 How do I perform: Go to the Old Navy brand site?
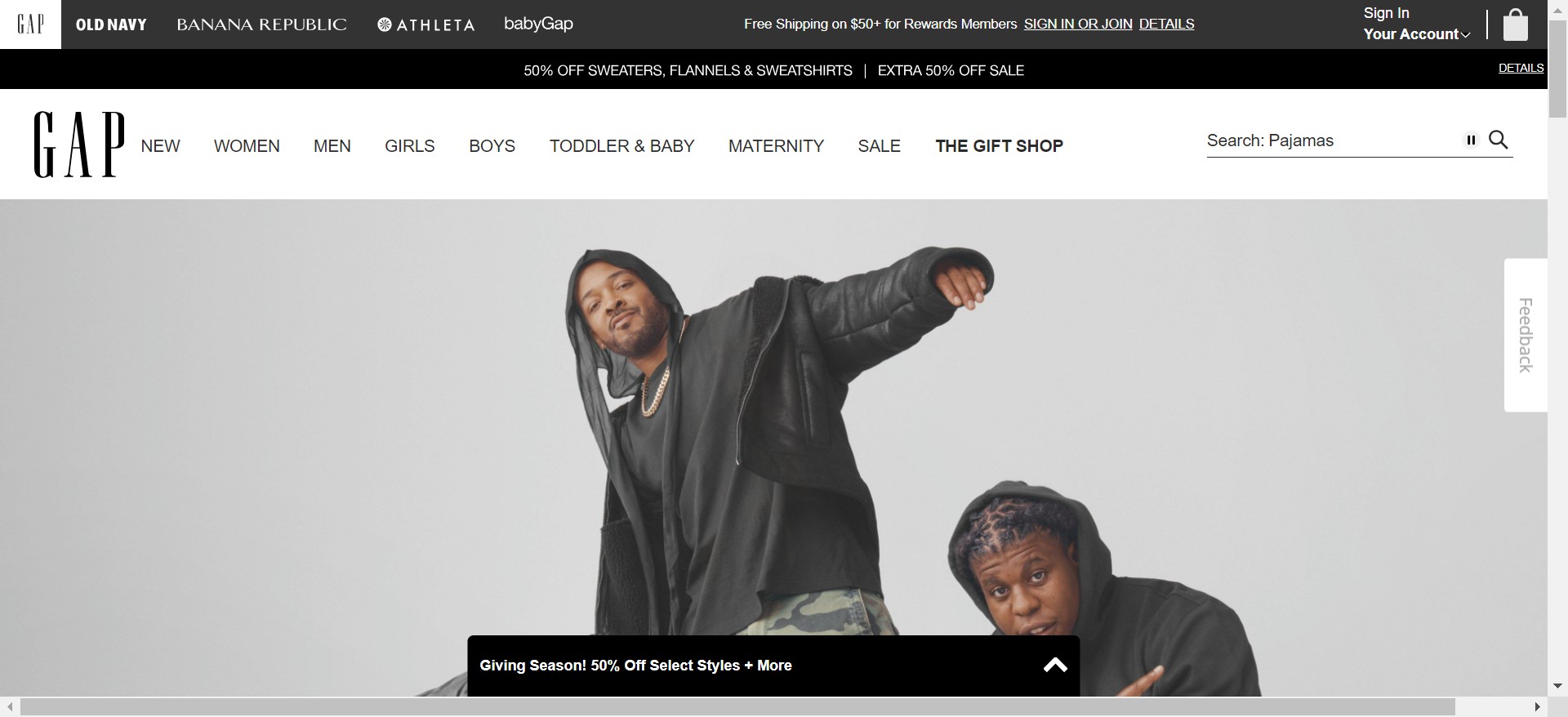click(111, 24)
